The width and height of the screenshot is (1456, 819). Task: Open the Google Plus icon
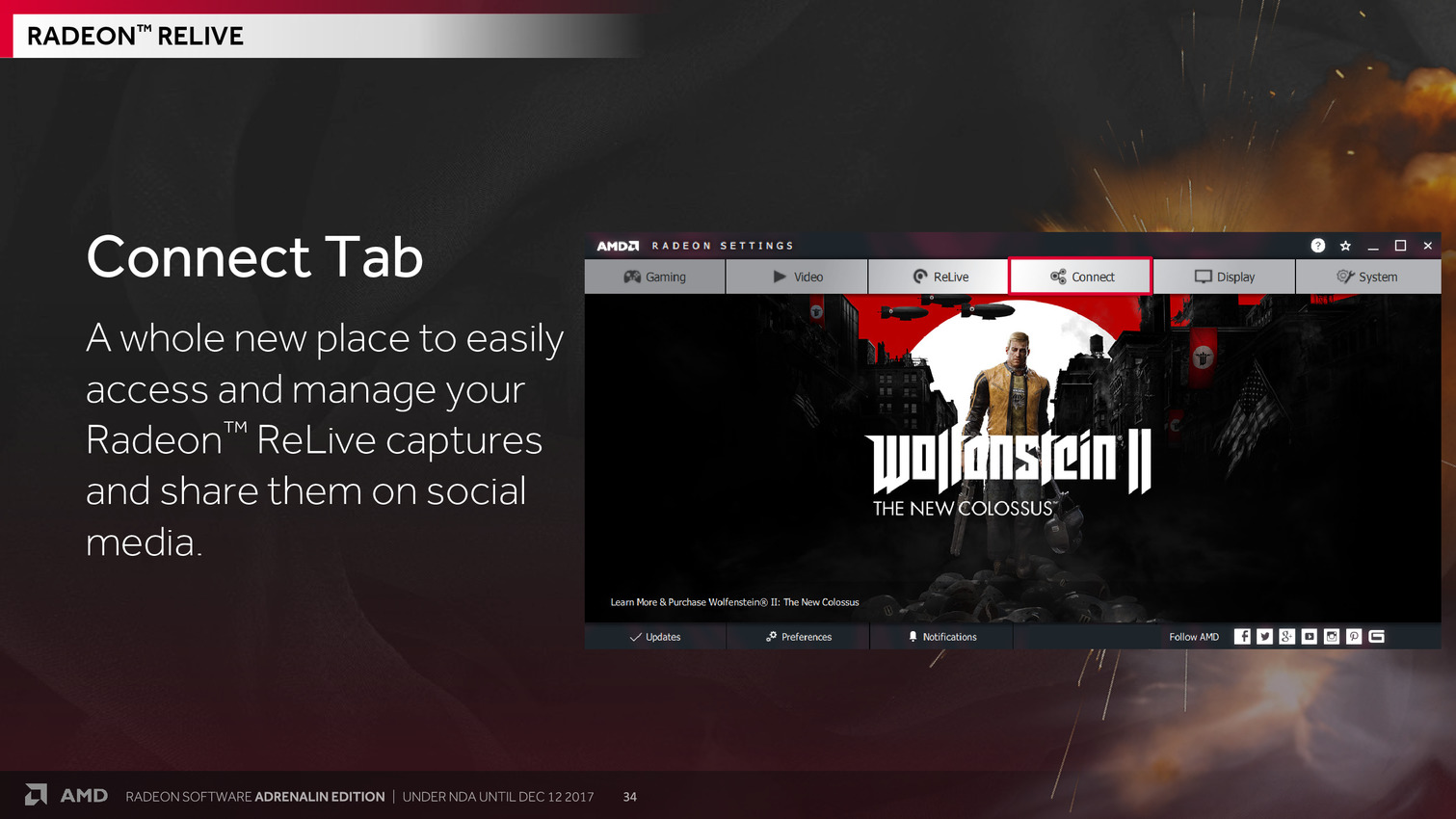(x=1286, y=636)
